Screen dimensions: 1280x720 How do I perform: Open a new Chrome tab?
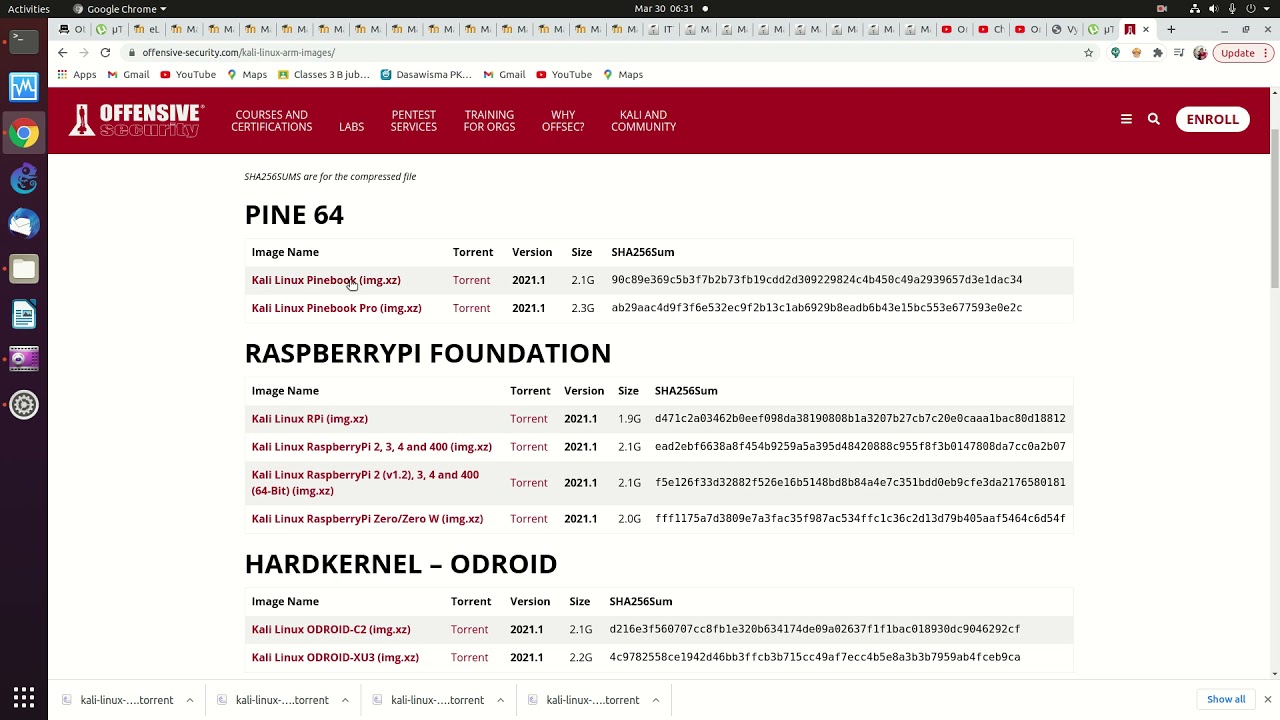coord(1171,30)
